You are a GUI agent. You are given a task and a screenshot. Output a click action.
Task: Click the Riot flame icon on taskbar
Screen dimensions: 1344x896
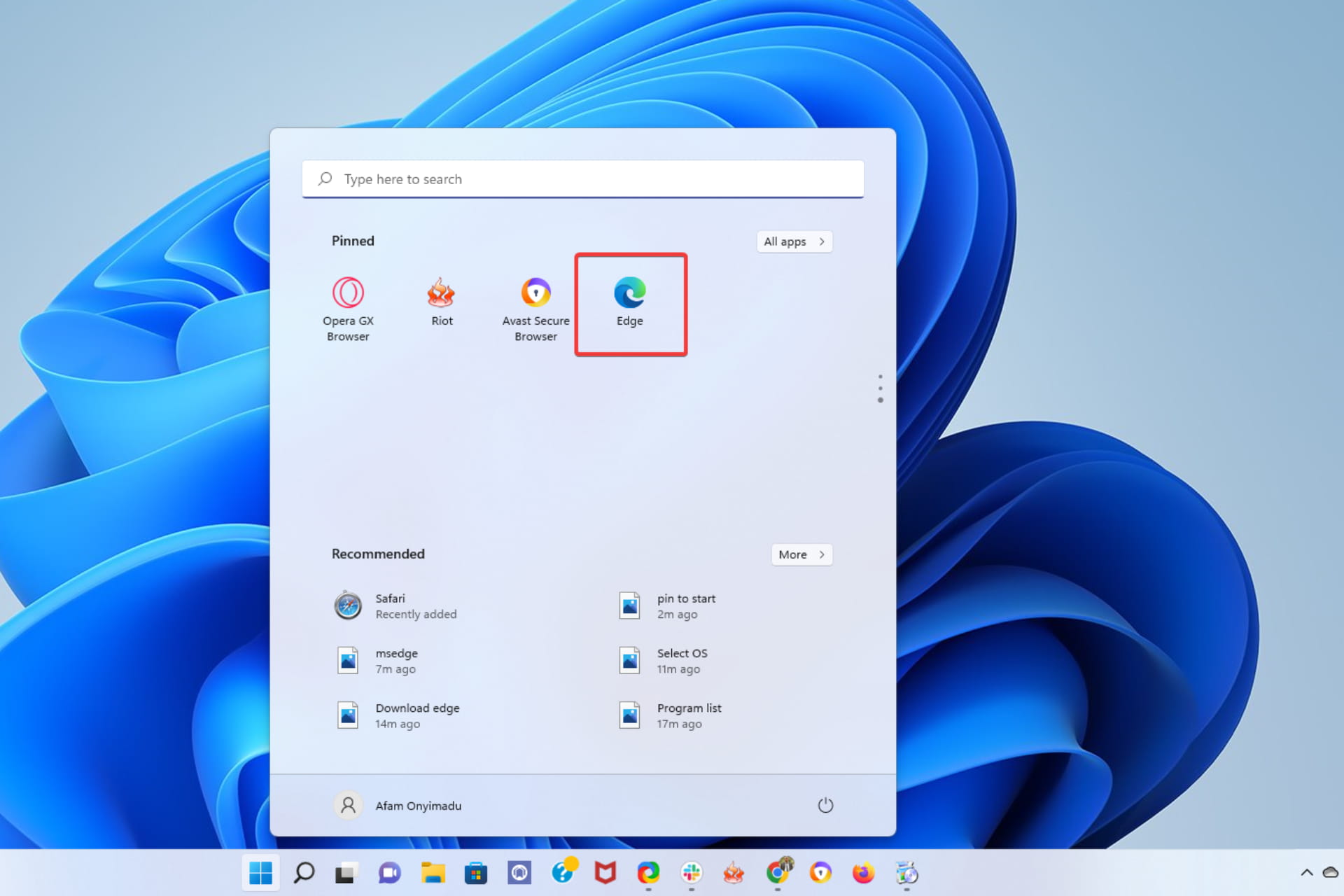pyautogui.click(x=734, y=872)
